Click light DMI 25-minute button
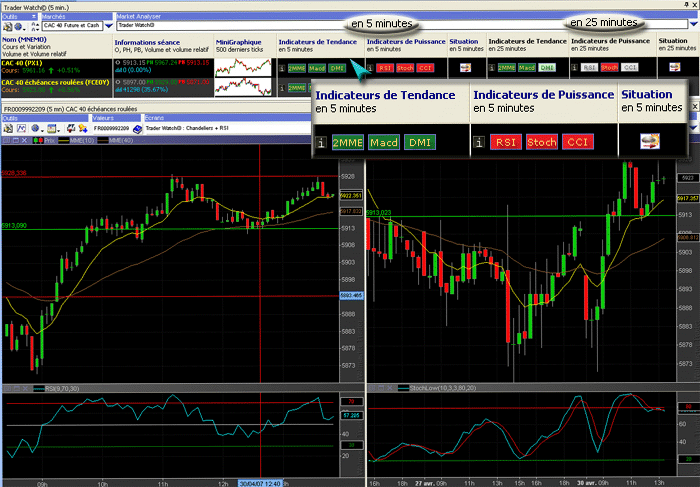Screen dimensions: 700x487 point(547,68)
